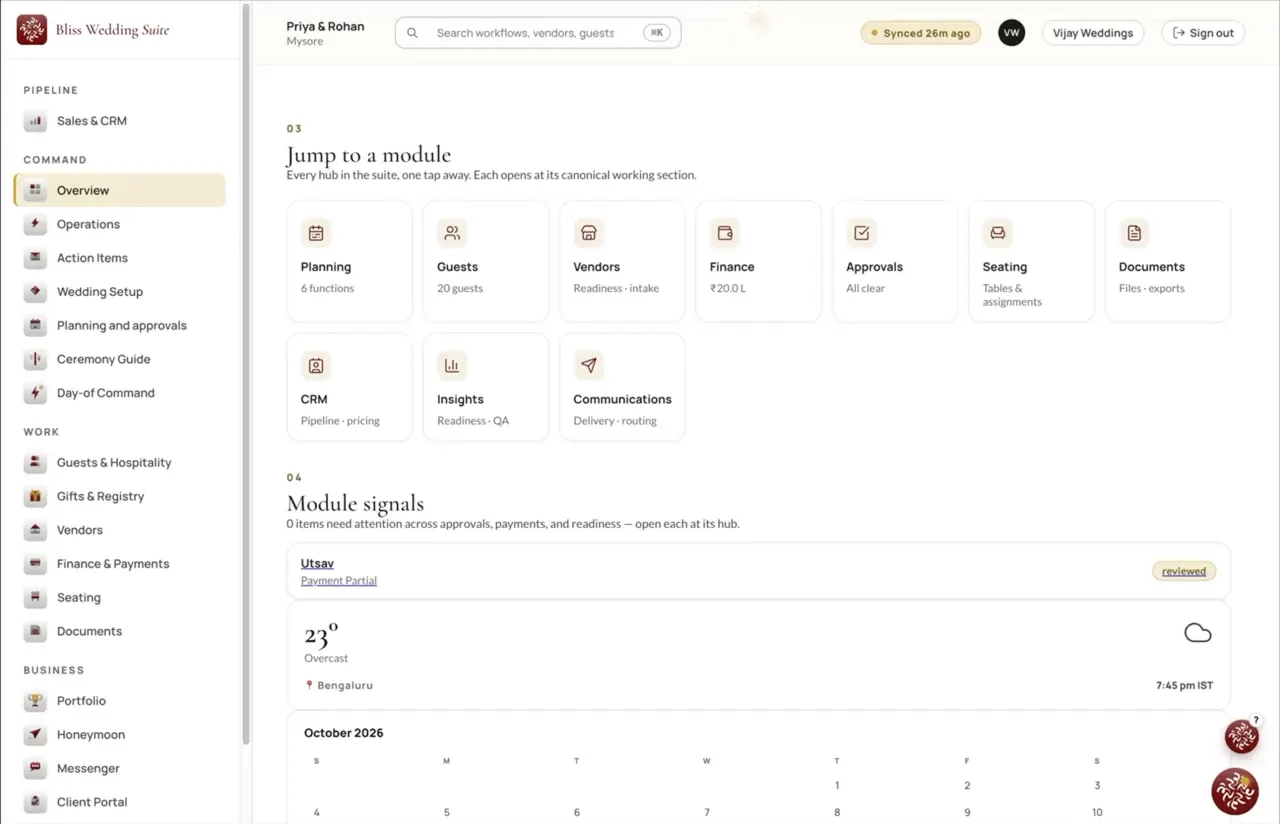Viewport: 1280px width, 824px height.
Task: Click the reviewed status badge
Action: coord(1184,571)
